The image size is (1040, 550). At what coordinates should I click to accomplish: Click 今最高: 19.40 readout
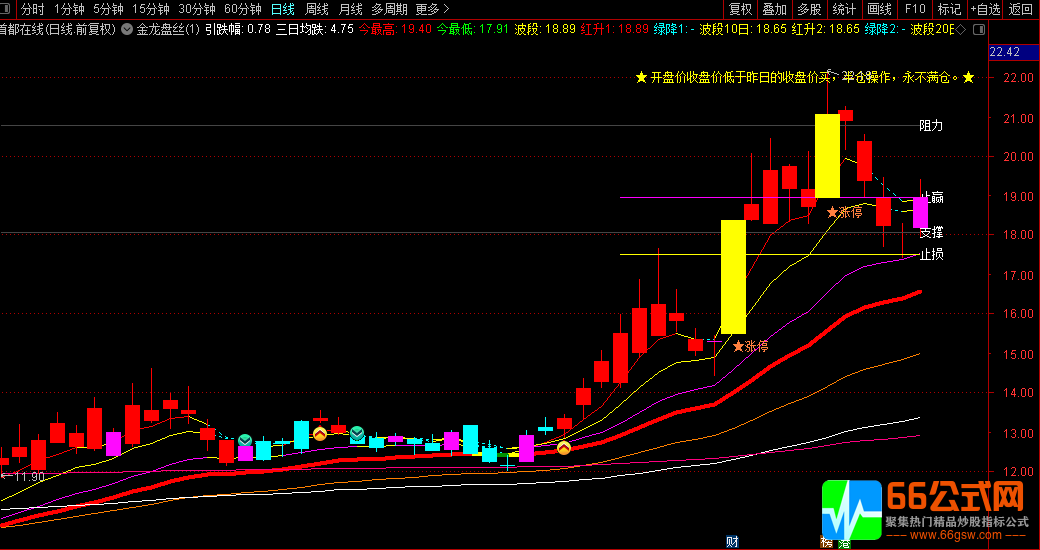pyautogui.click(x=395, y=29)
